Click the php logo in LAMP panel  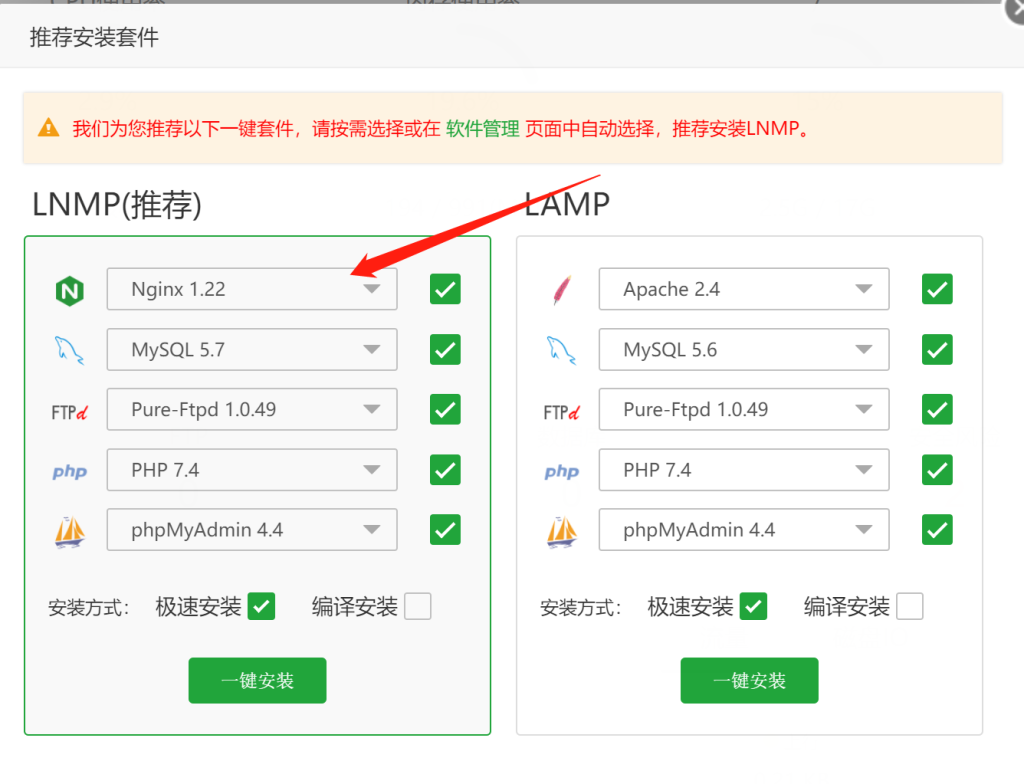562,471
